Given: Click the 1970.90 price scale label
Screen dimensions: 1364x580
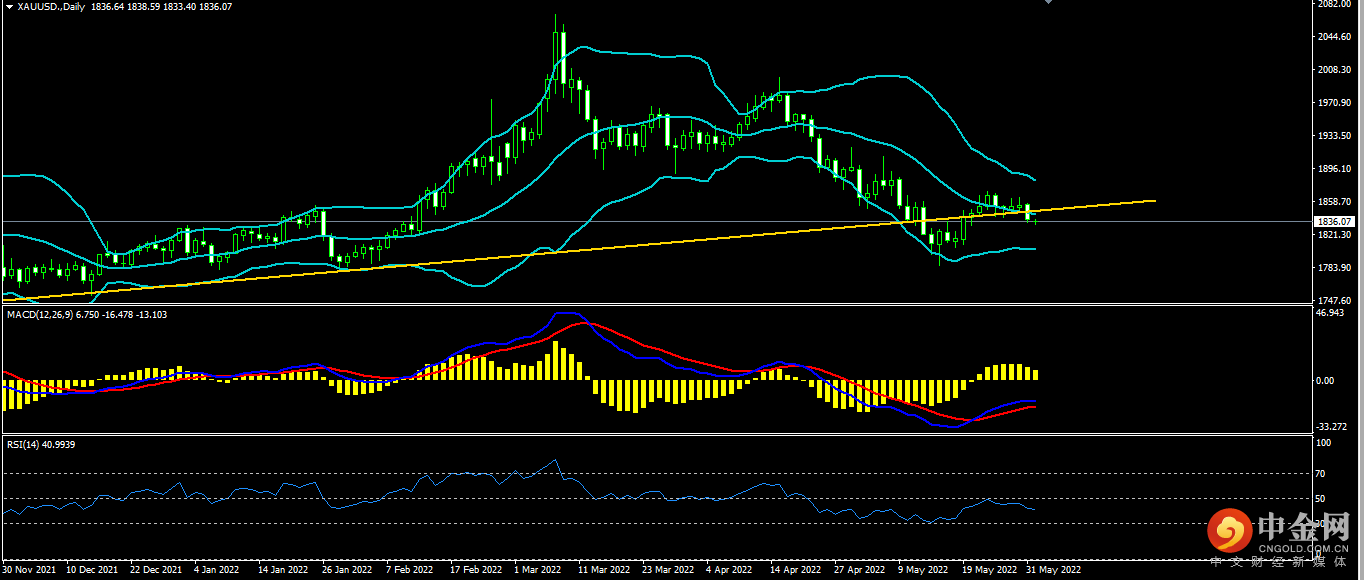Looking at the screenshot, I should tap(1335, 103).
